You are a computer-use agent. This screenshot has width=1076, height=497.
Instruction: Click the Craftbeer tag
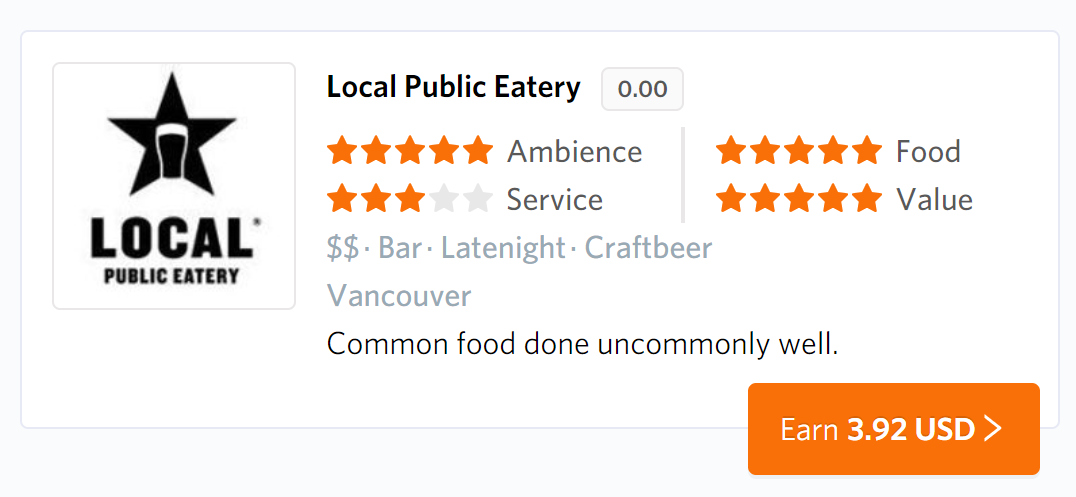click(x=648, y=248)
